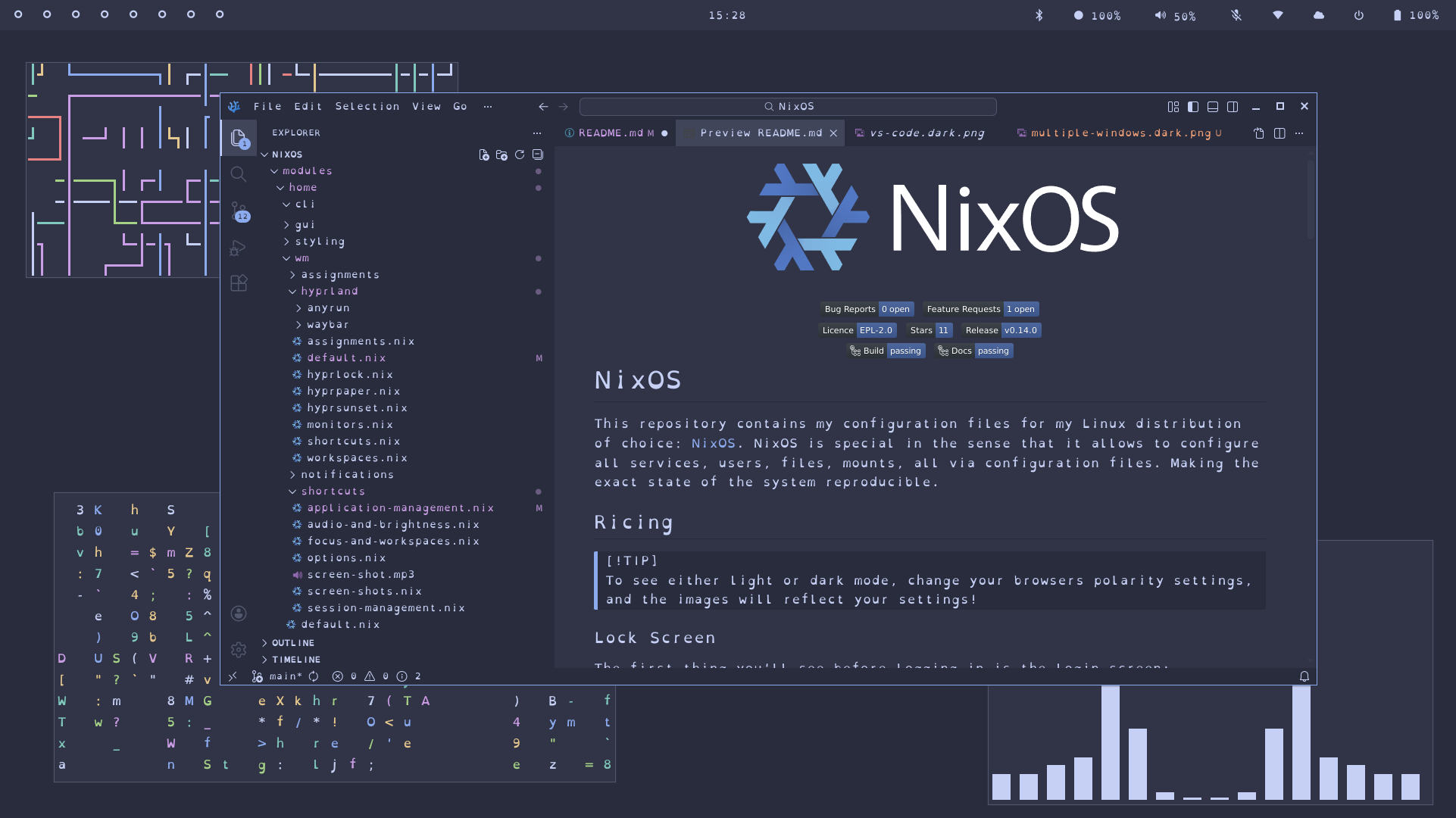Open the Manage settings gear

coord(239,649)
